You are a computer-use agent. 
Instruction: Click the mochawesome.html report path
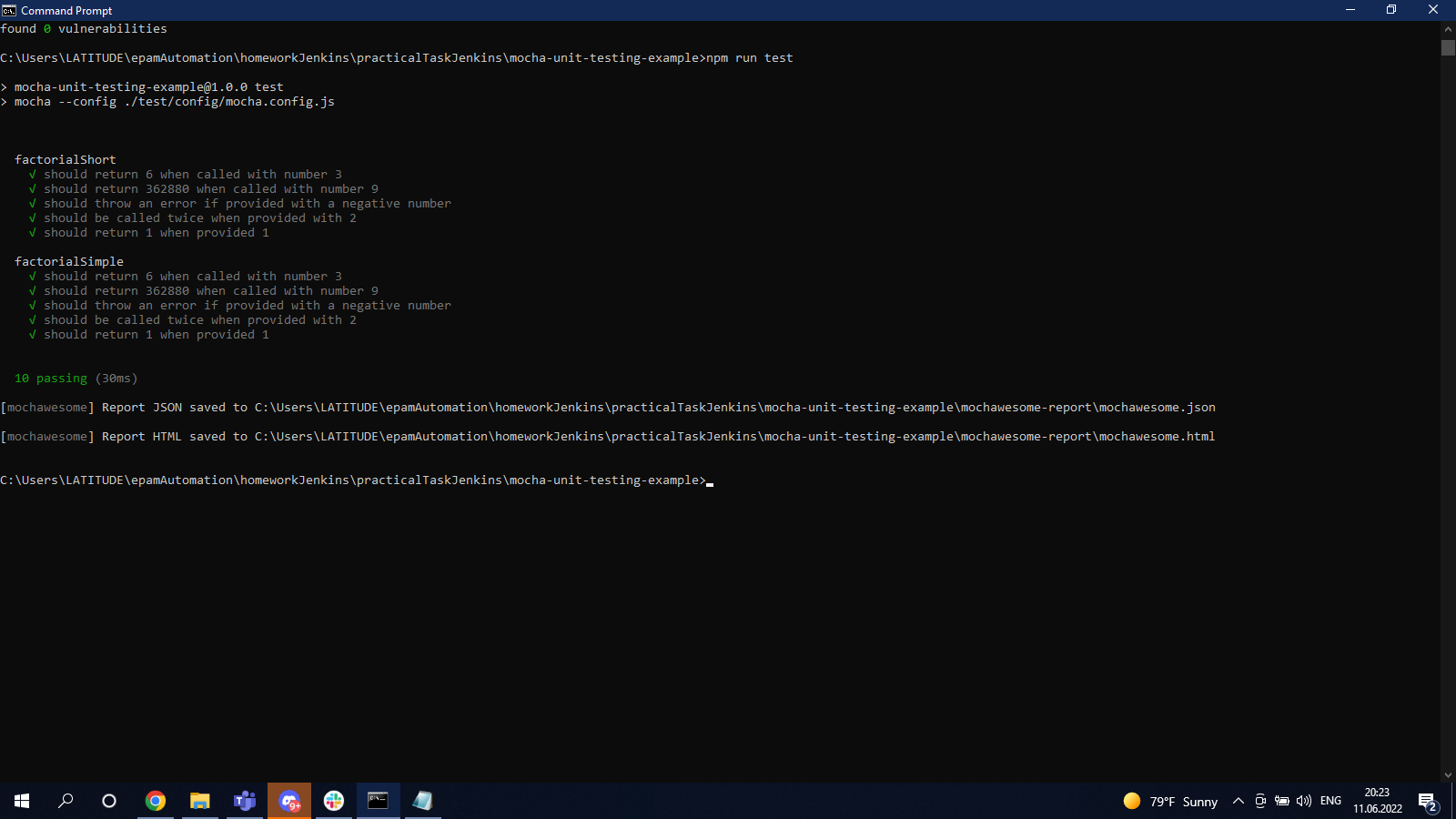[x=735, y=436]
